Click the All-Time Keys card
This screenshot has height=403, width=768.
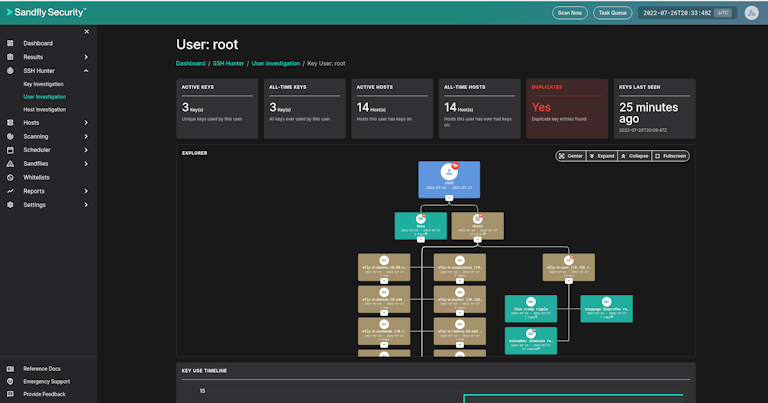[305, 109]
